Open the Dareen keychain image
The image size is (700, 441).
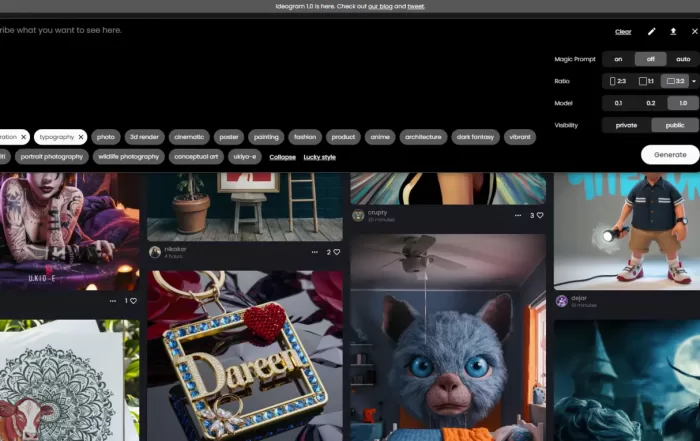pyautogui.click(x=245, y=356)
